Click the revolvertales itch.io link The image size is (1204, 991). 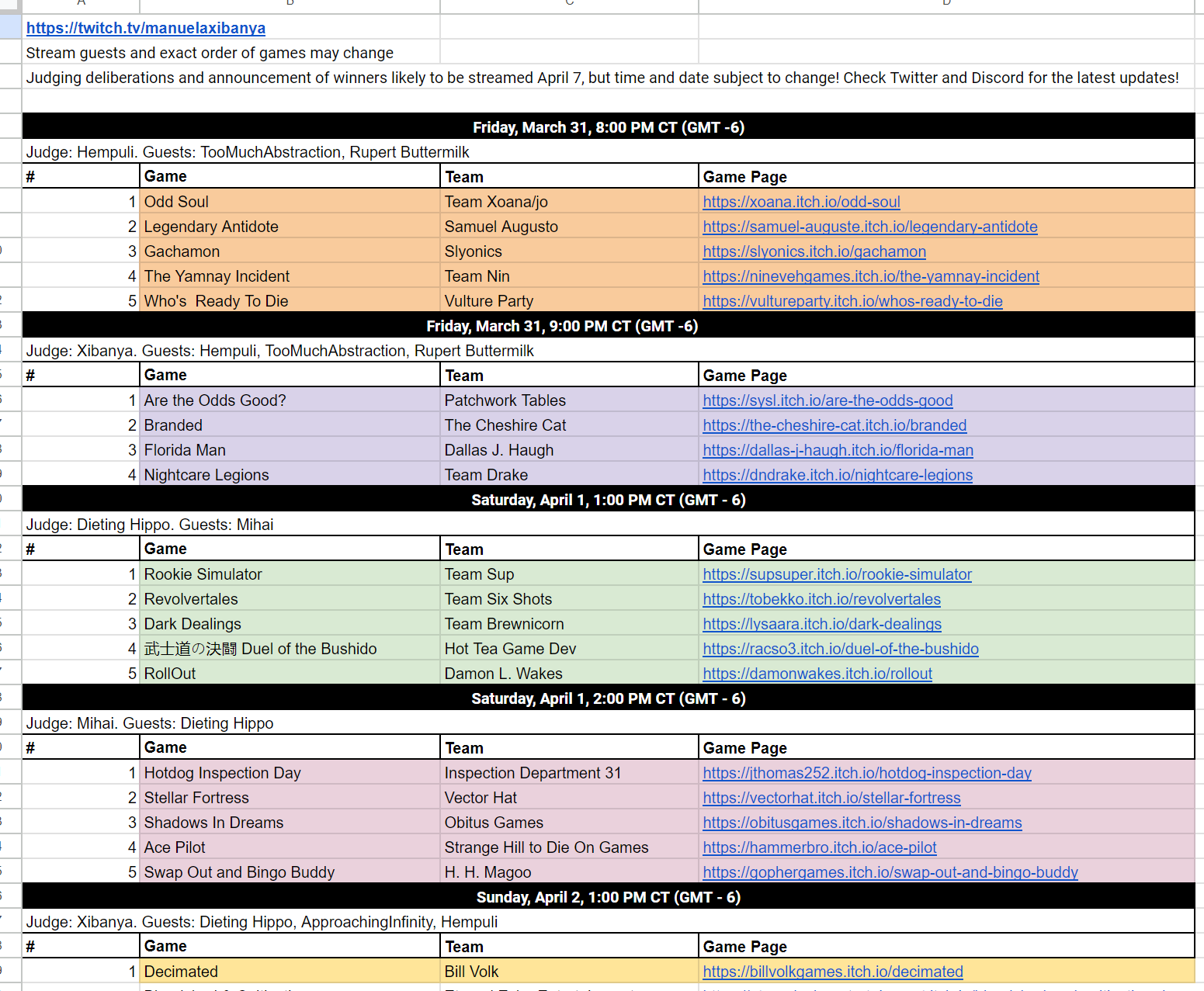[821, 600]
